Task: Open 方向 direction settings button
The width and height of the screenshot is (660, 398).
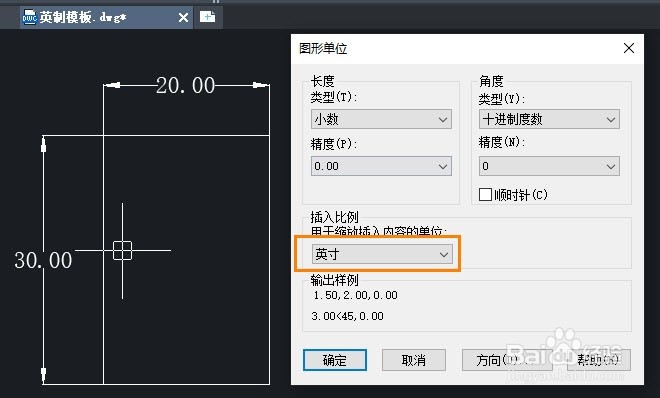Action: 507,360
